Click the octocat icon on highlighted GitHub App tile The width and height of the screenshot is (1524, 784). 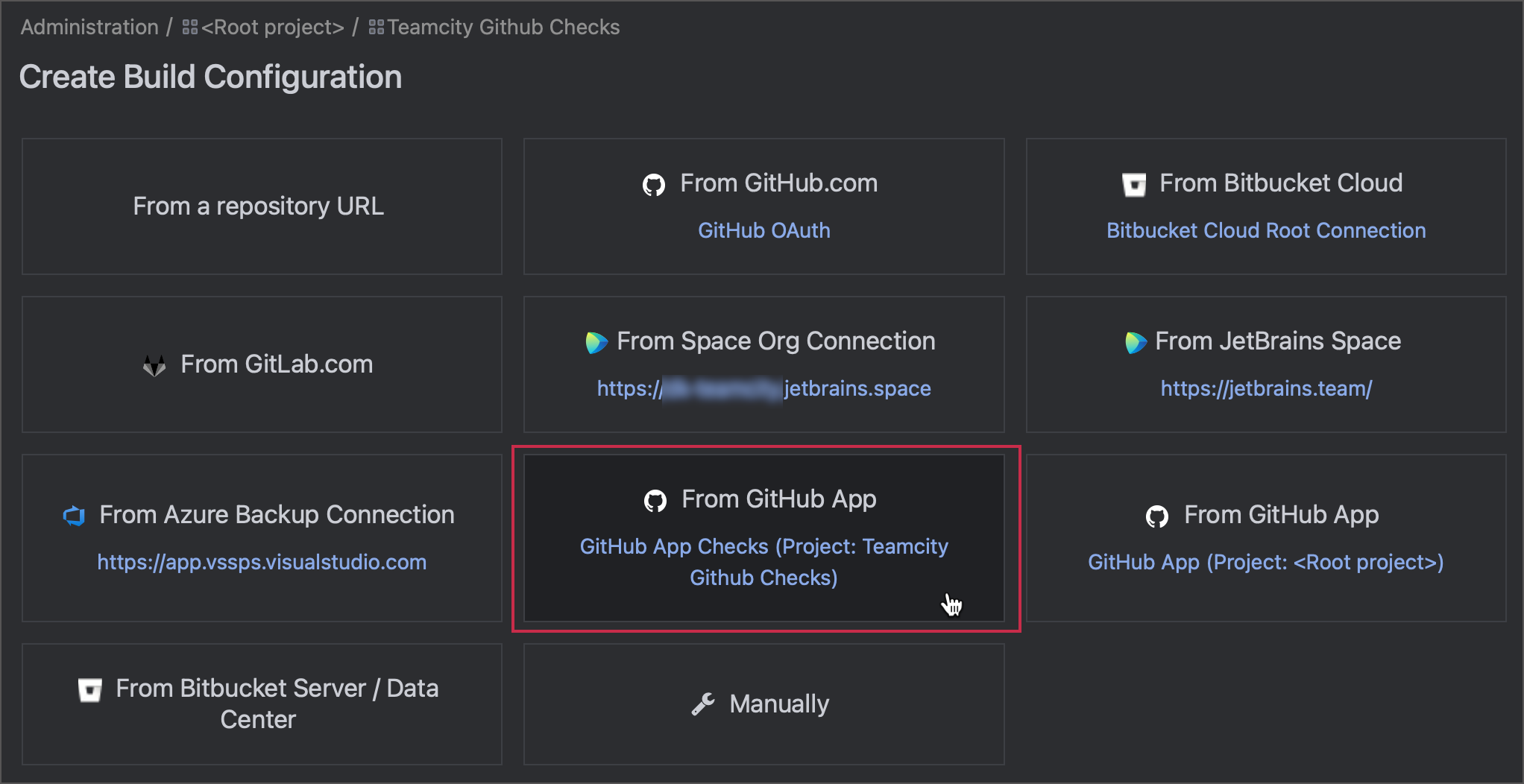tap(656, 500)
